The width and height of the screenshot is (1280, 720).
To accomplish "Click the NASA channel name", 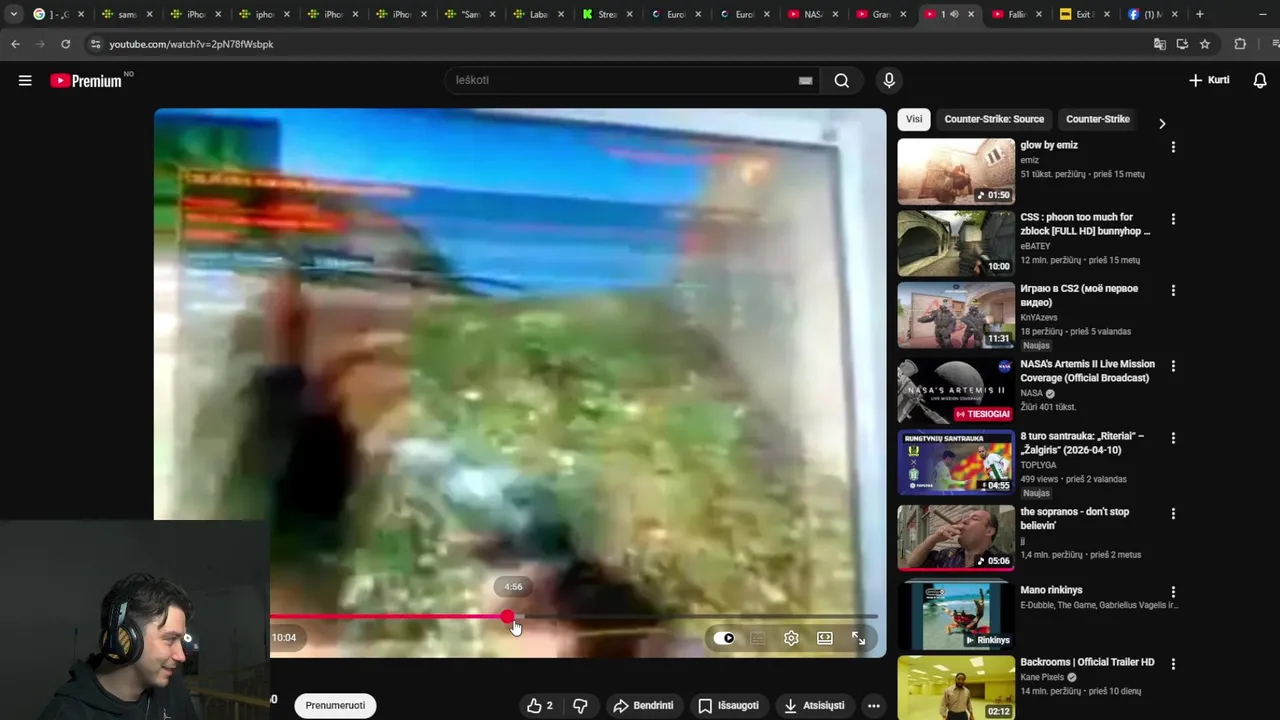I will 1031,393.
